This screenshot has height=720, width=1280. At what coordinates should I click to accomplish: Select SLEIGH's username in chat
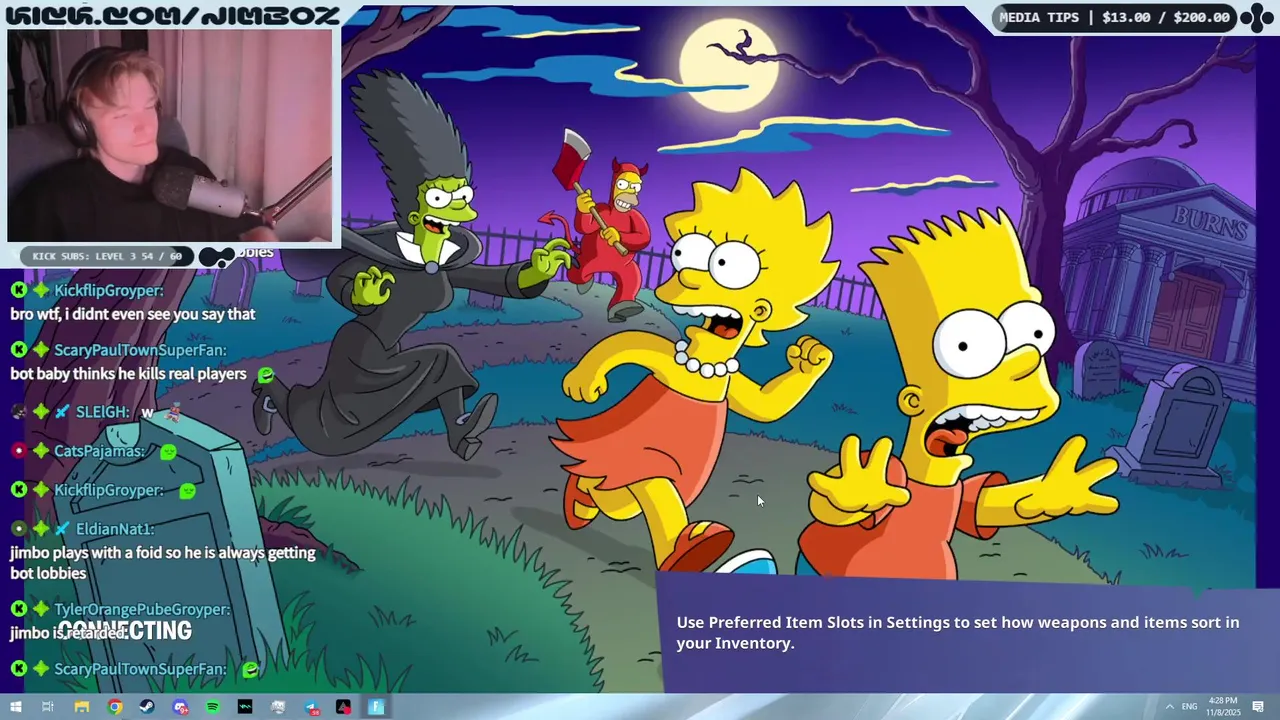coord(102,412)
